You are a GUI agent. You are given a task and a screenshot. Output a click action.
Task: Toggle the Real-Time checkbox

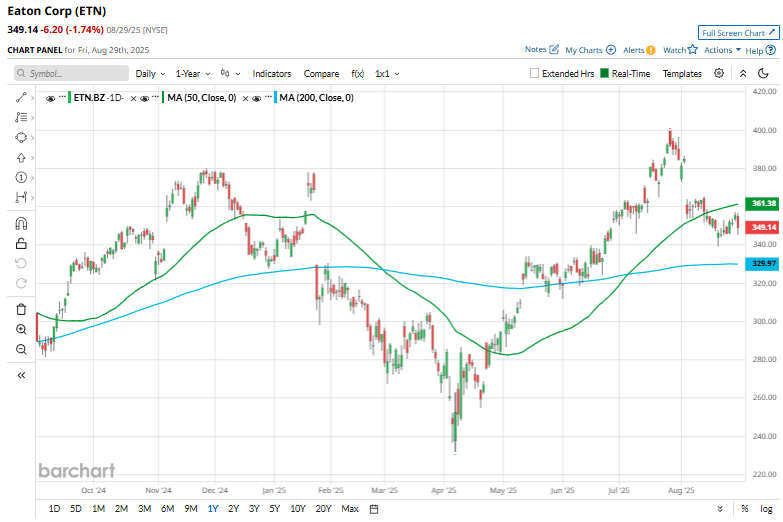(604, 73)
